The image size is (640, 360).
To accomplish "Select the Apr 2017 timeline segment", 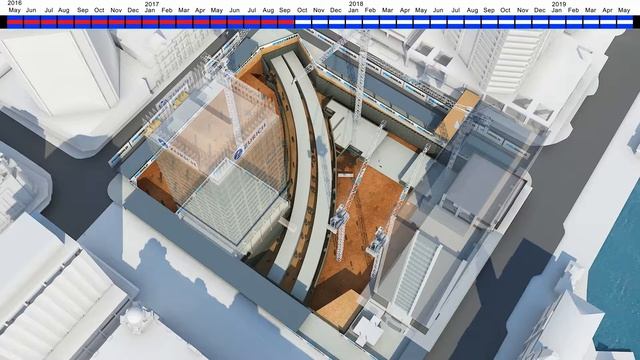I will (x=201, y=22).
